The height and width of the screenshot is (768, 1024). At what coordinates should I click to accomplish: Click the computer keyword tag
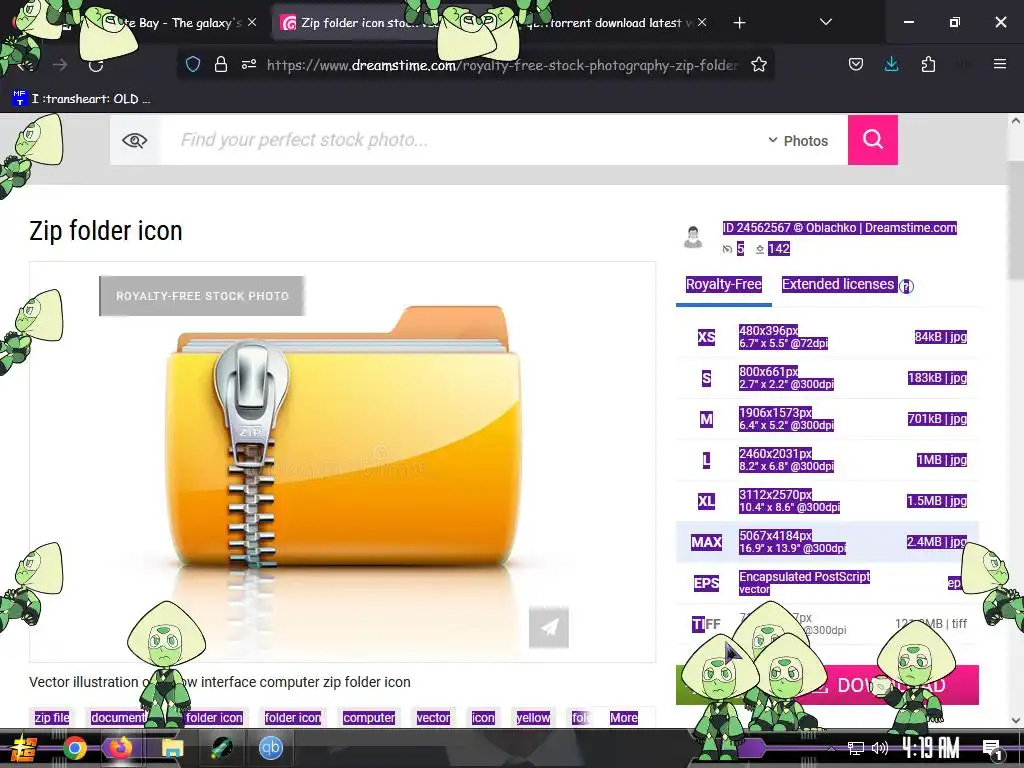(x=369, y=718)
